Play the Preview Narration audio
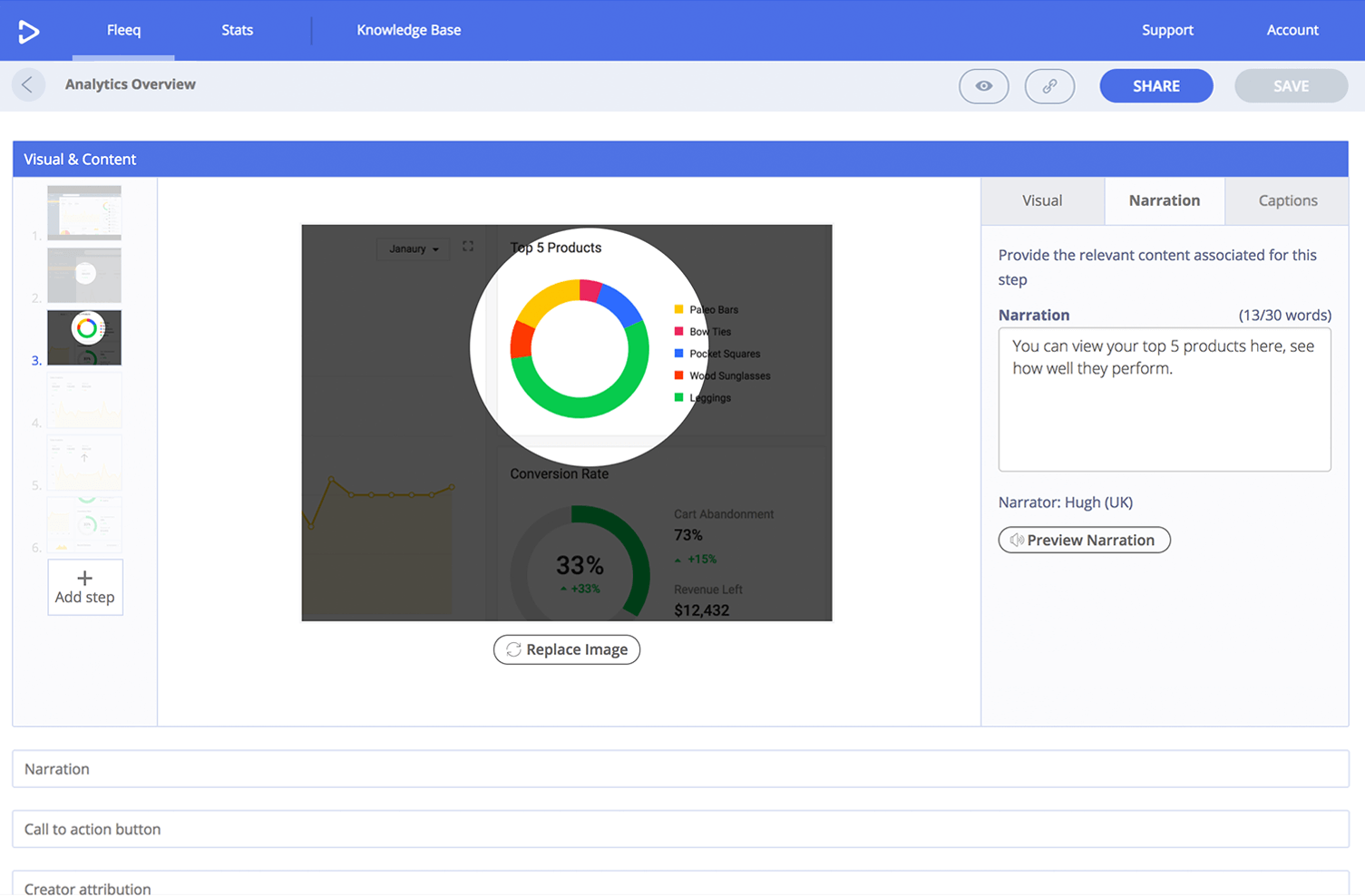The width and height of the screenshot is (1365, 896). click(1084, 540)
